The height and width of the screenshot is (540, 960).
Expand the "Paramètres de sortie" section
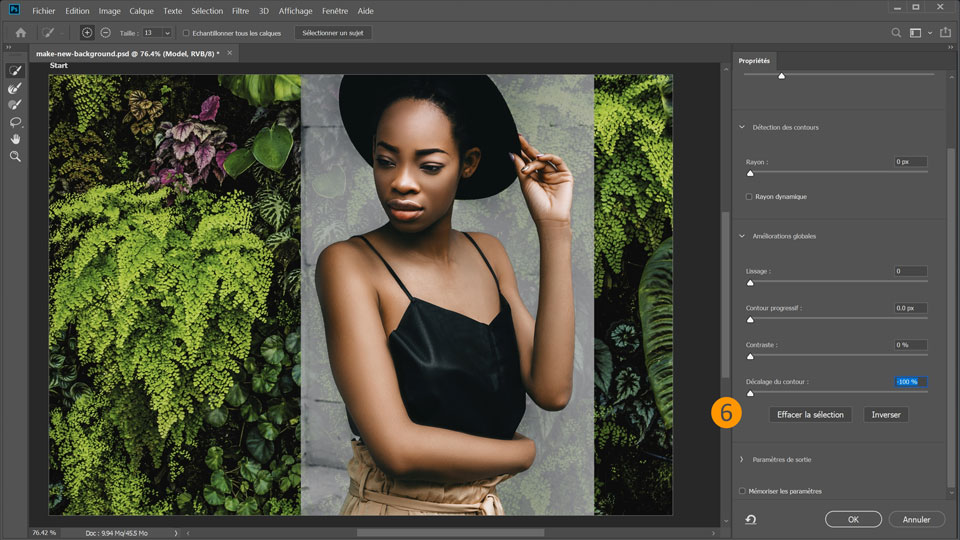tap(741, 459)
